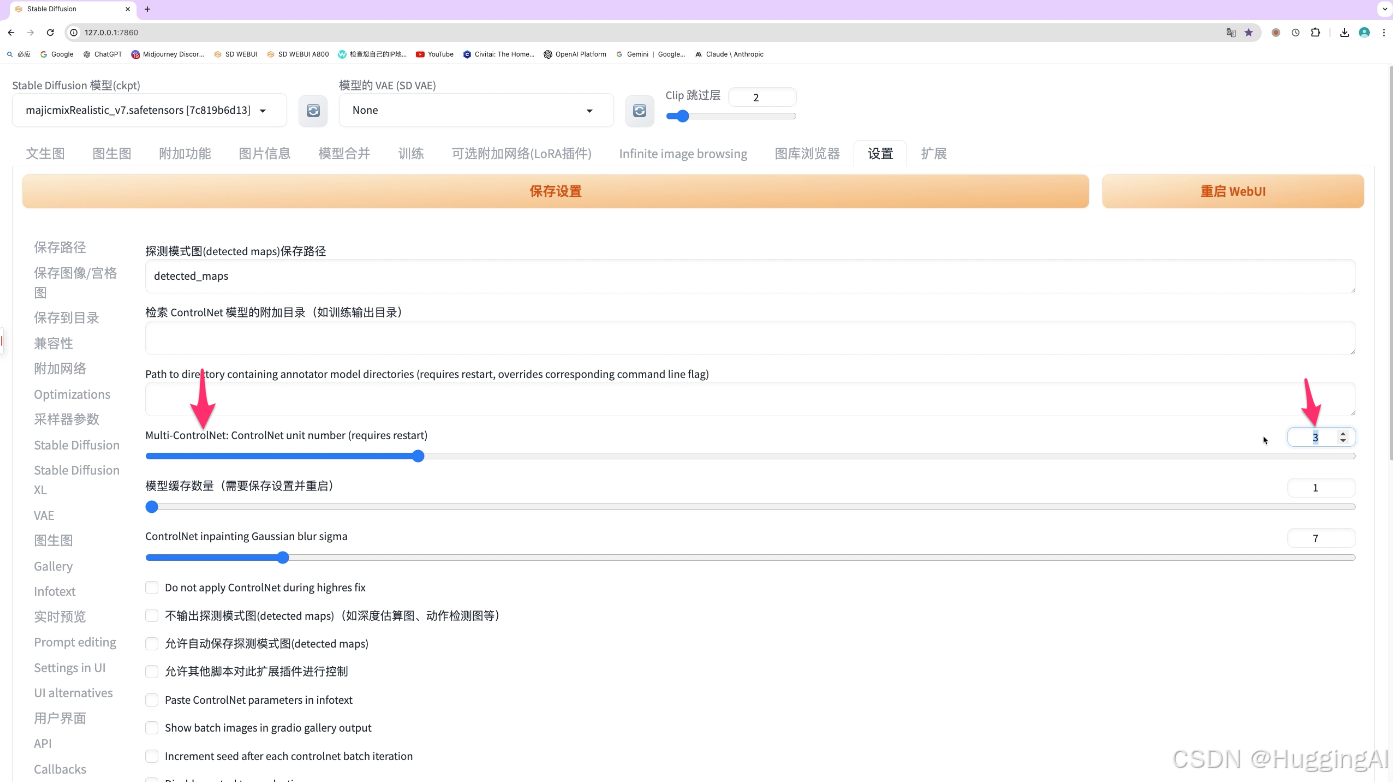Switch to the 图生图 tab
Image resolution: width=1393 pixels, height=782 pixels.
(112, 153)
